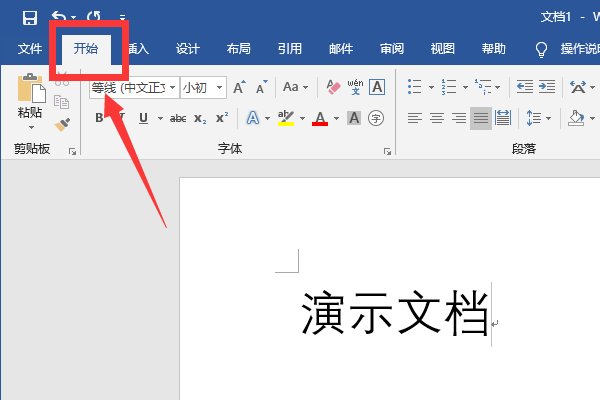This screenshot has height=400, width=600.
Task: Switch to the 邮件 tab
Action: point(341,49)
